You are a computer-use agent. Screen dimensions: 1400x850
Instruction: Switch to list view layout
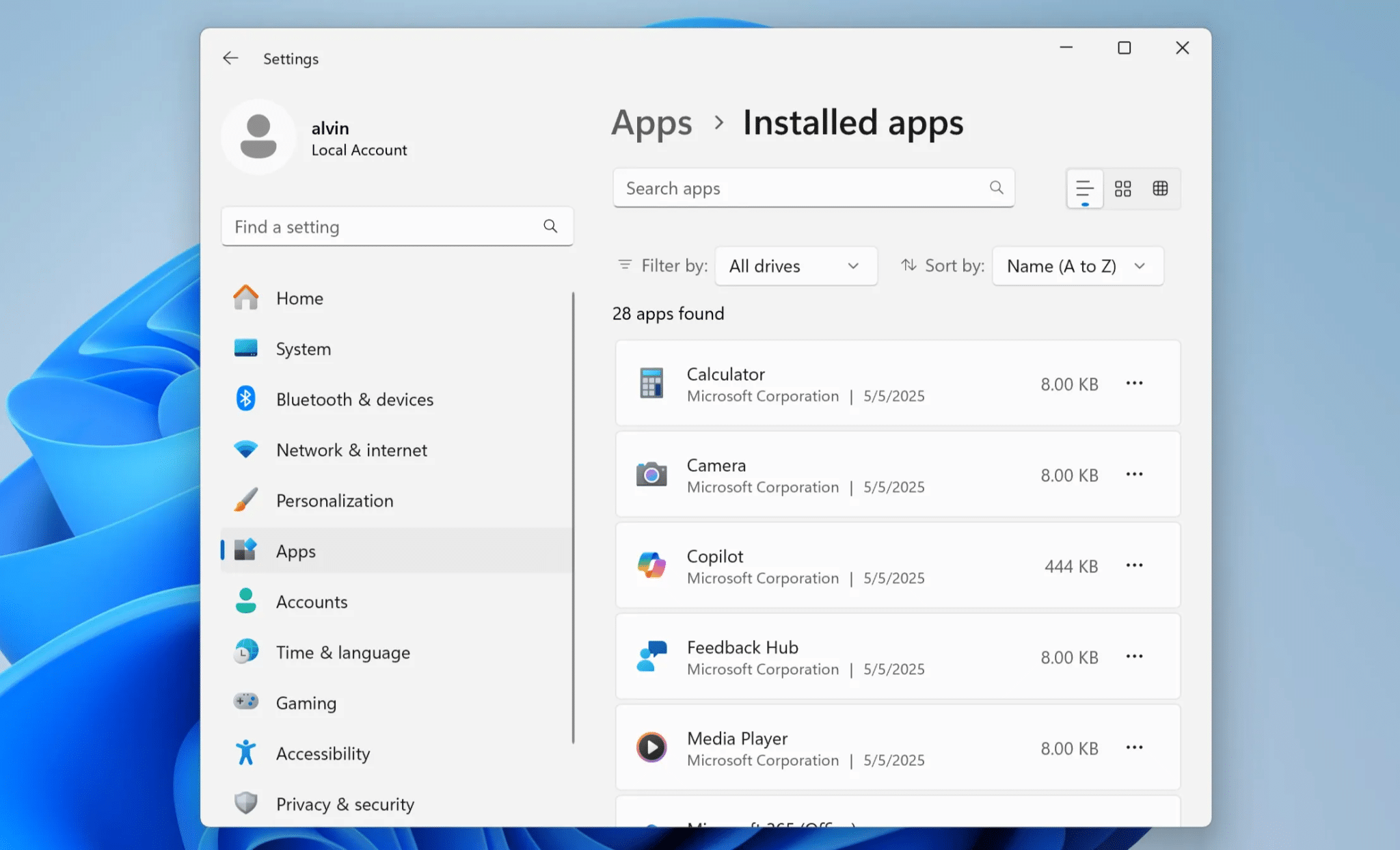click(1083, 188)
